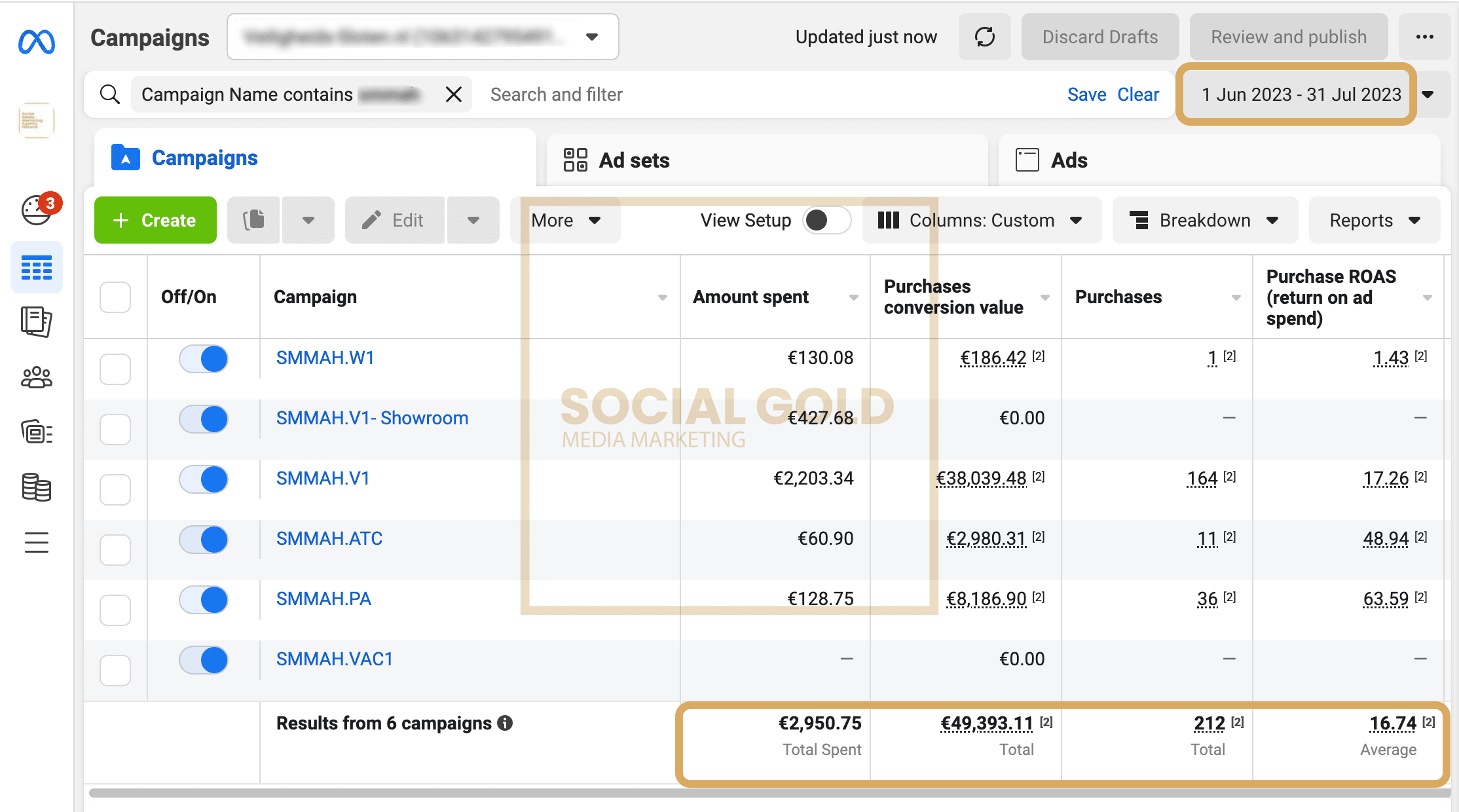Turn off the SMMAH.V1 campaign toggle
The width and height of the screenshot is (1459, 812).
(x=204, y=479)
